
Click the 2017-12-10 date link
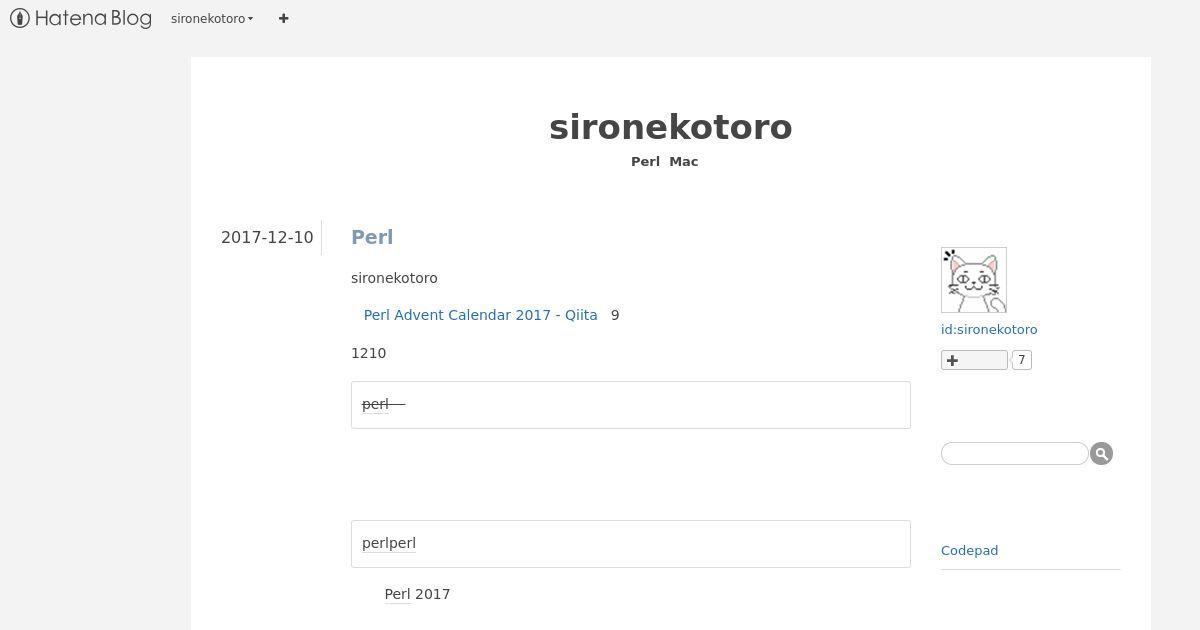coord(267,237)
